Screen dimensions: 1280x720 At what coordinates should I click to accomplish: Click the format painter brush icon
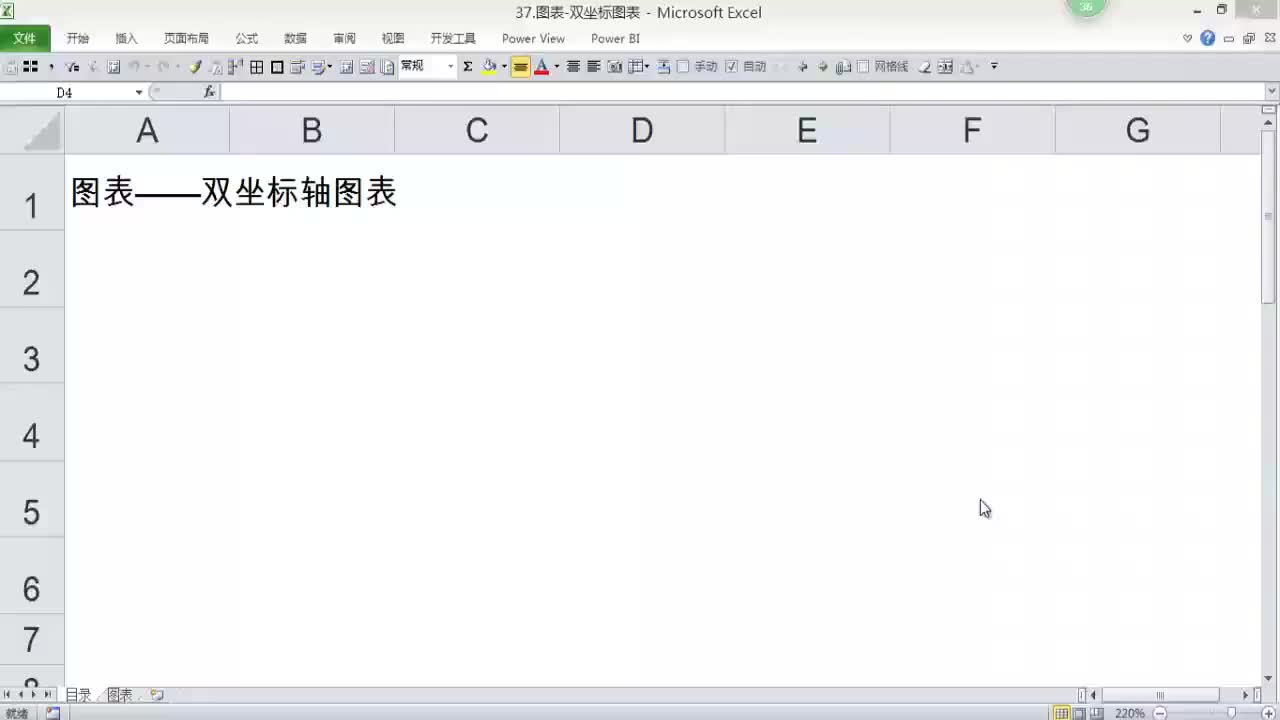tap(194, 66)
